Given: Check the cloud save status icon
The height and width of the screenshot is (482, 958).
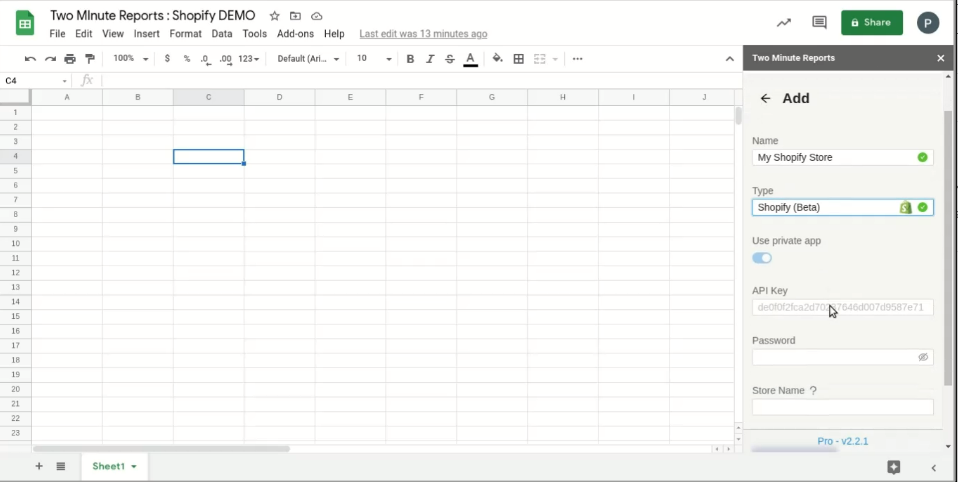Looking at the screenshot, I should (x=316, y=16).
